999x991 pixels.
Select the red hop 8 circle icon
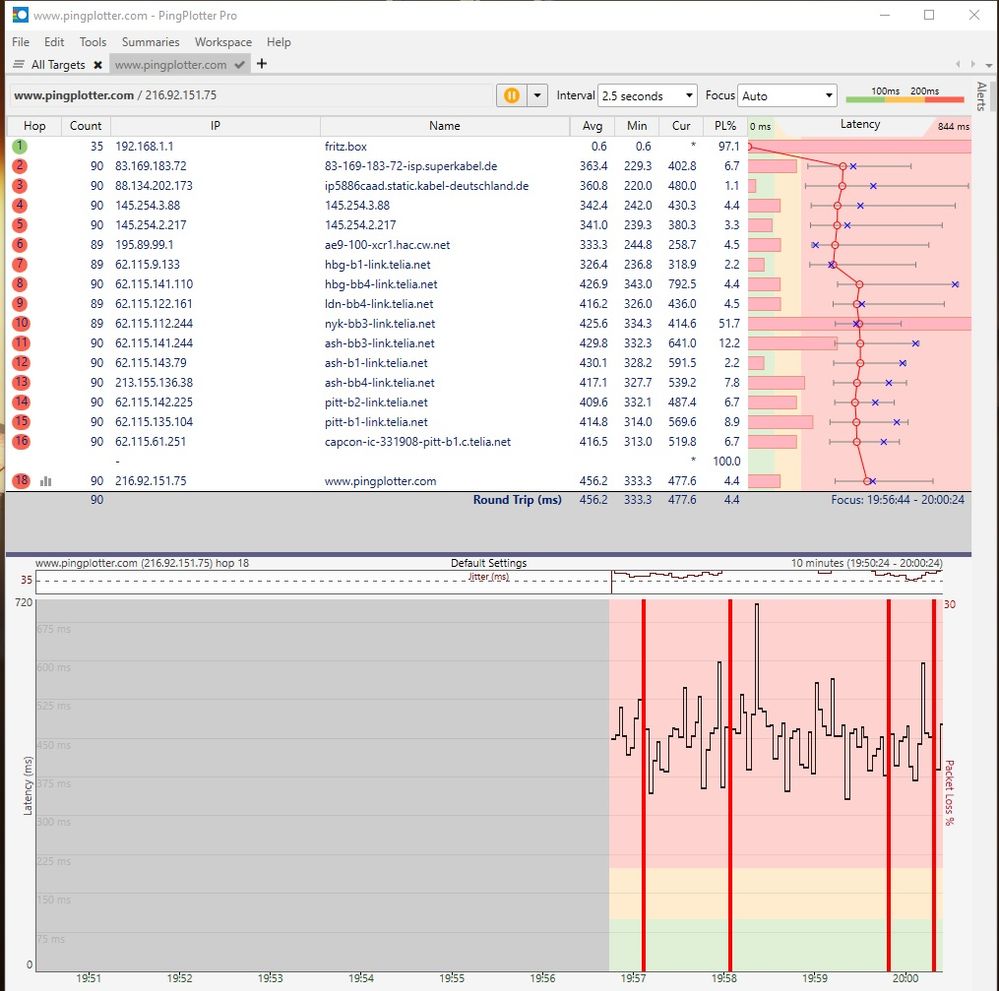[20, 284]
